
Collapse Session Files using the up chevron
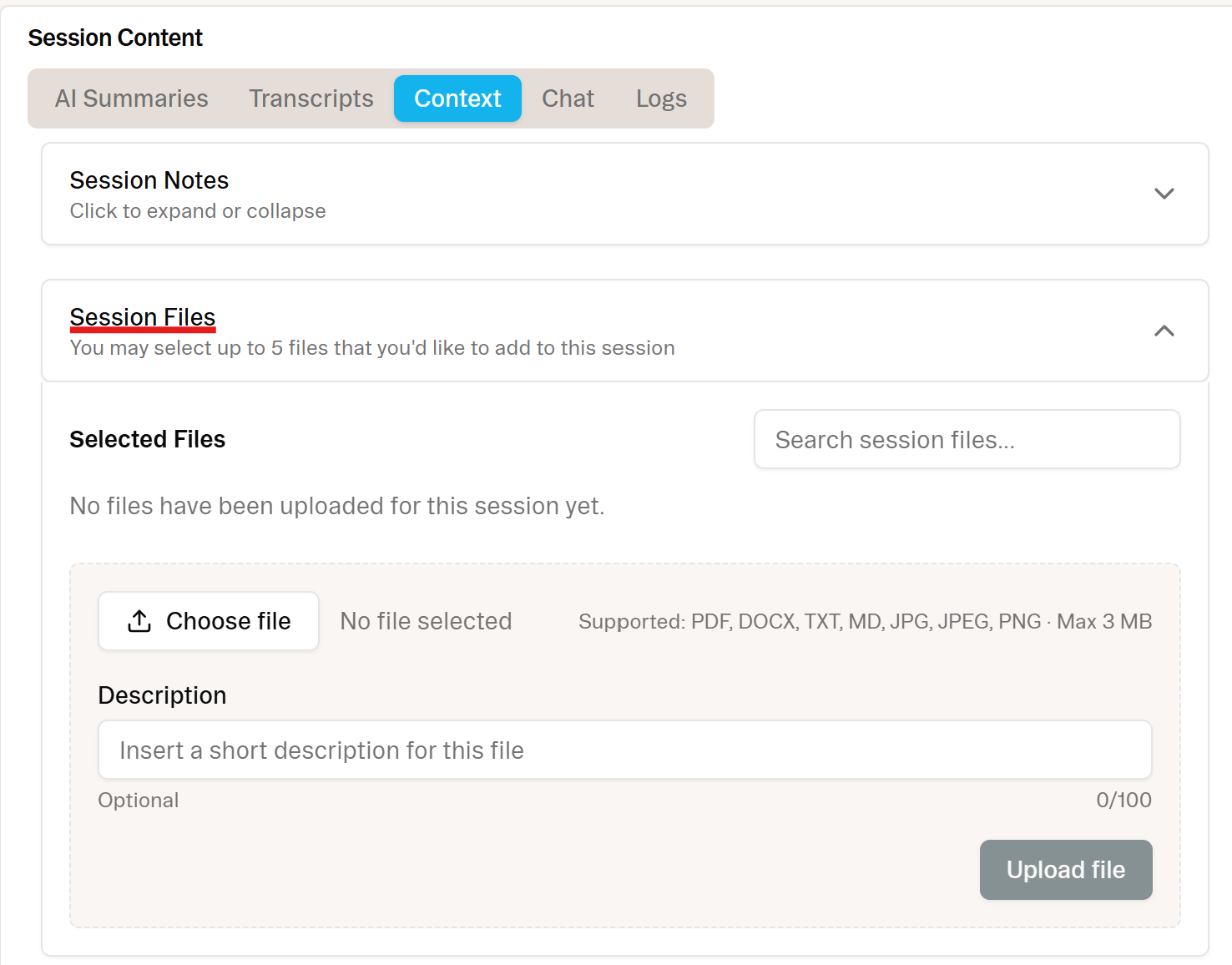coord(1164,331)
